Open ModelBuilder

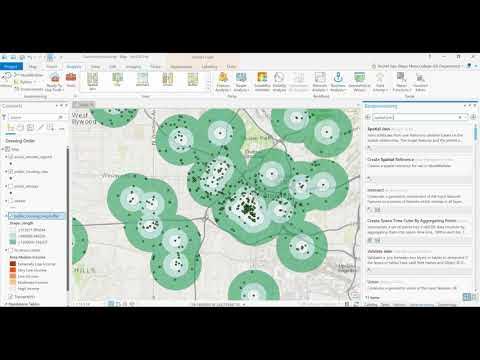[29, 75]
